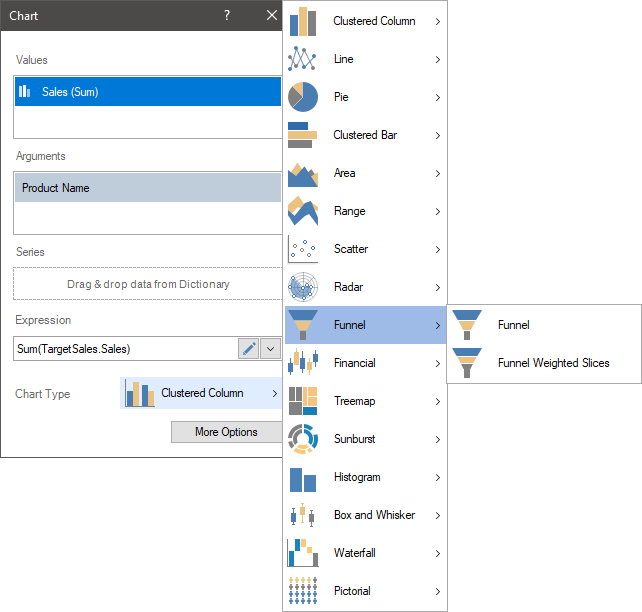Click the Pie chart icon

pyautogui.click(x=303, y=97)
